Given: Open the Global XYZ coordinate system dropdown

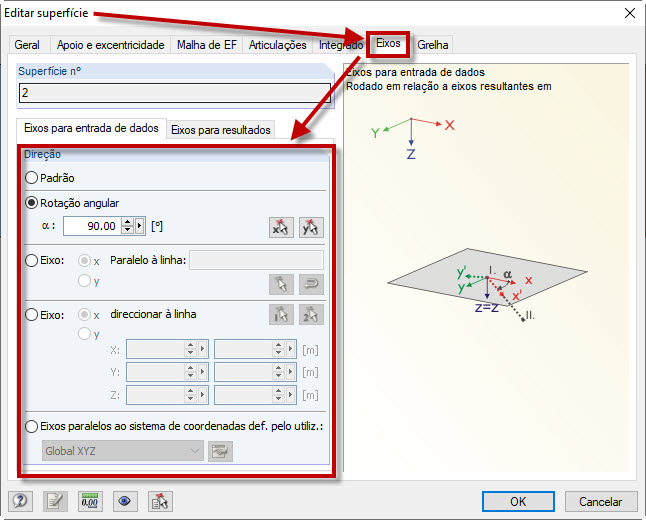Looking at the screenshot, I should pyautogui.click(x=122, y=451).
